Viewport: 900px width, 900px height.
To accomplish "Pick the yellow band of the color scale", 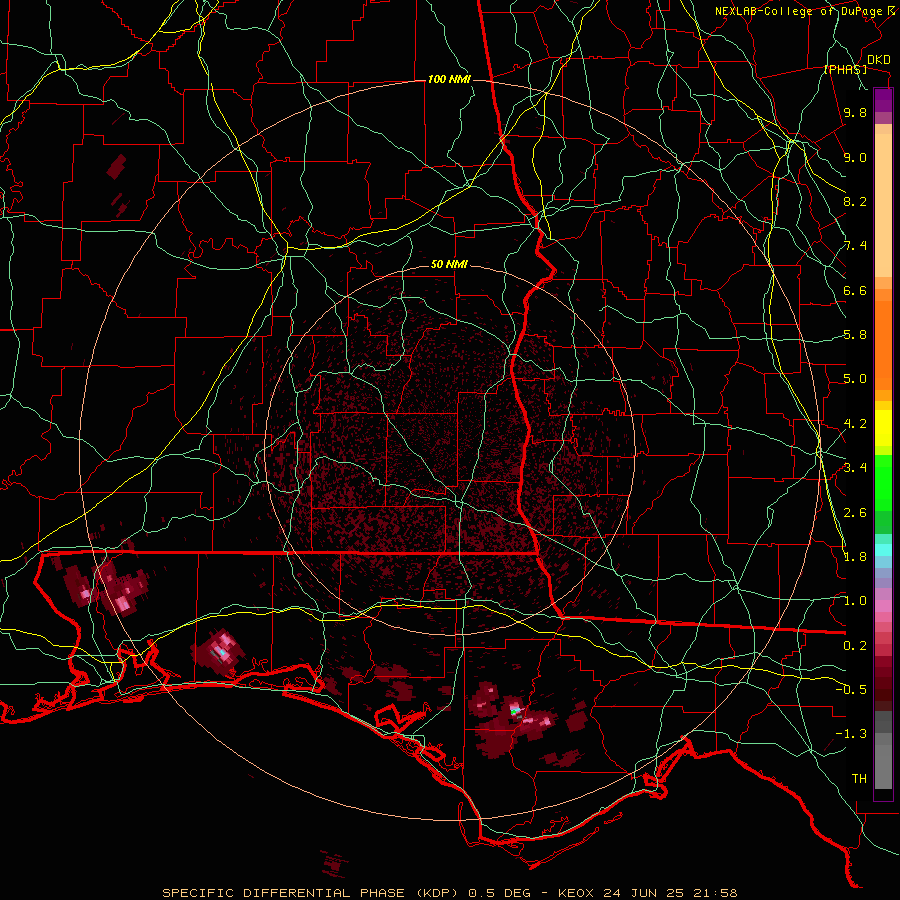I will [883, 428].
